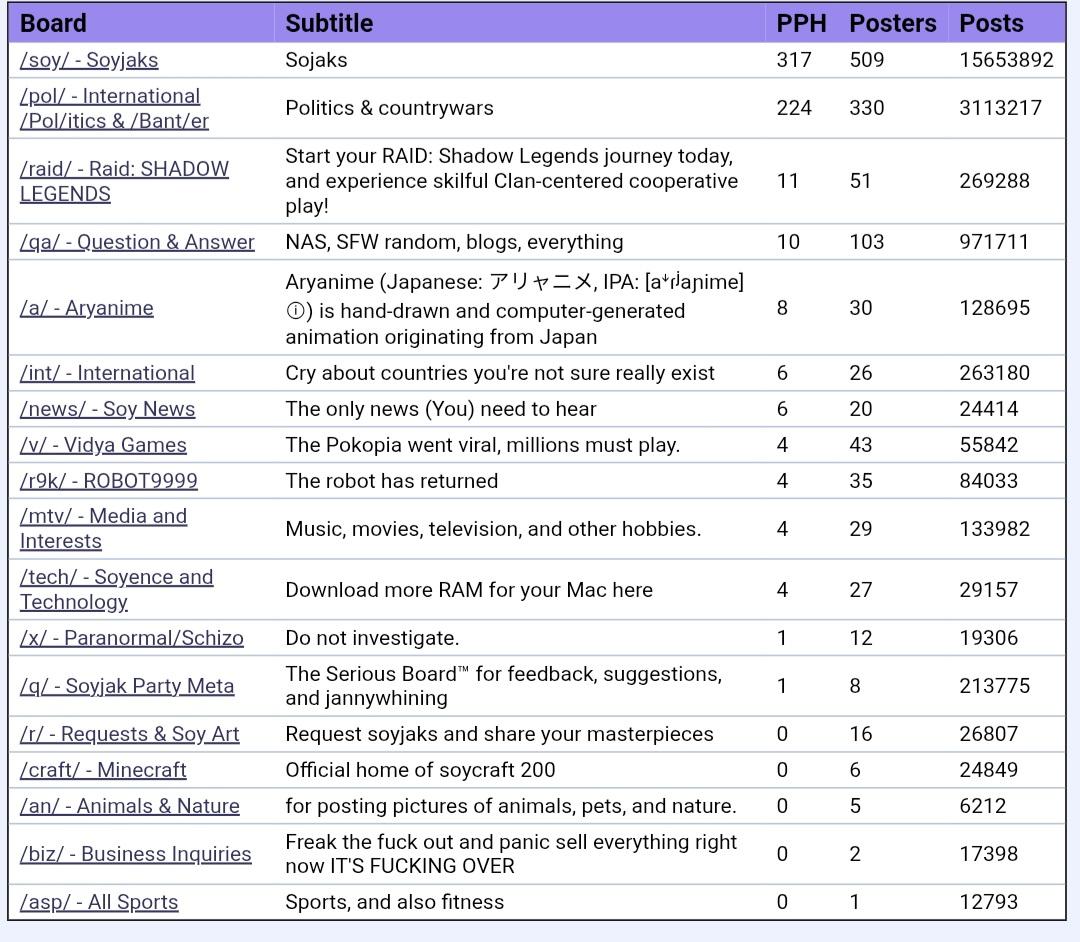Go to the /r9k/ - ROBOT9999 board
1080x942 pixels.
point(108,481)
